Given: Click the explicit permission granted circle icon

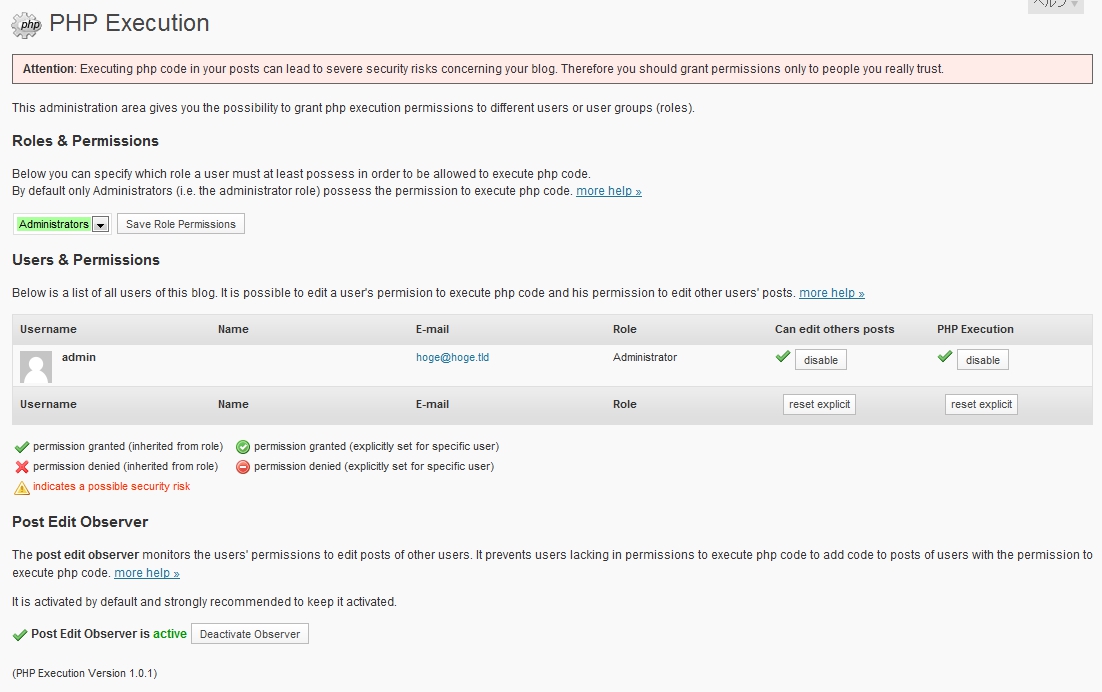Looking at the screenshot, I should coord(243,447).
